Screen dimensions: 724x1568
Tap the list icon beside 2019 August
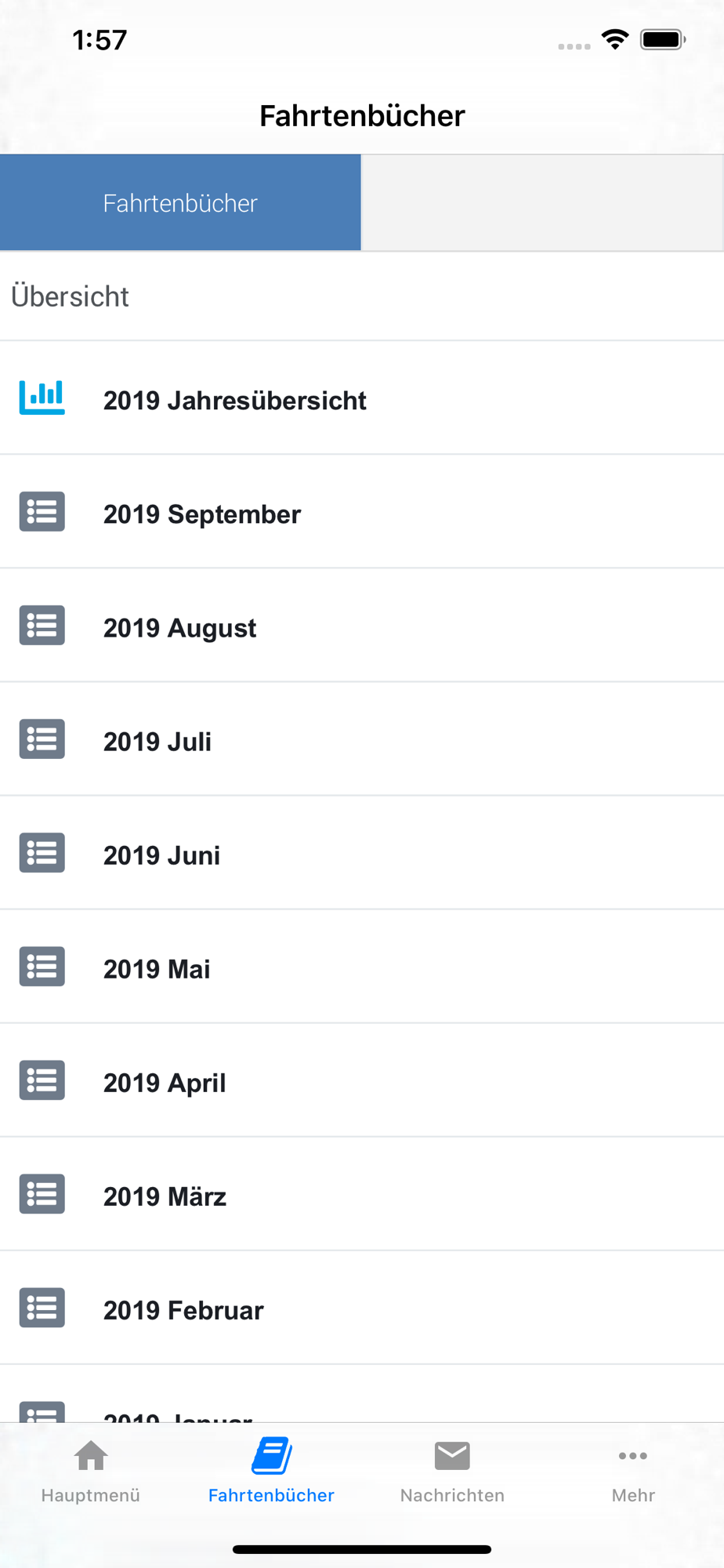pos(42,626)
